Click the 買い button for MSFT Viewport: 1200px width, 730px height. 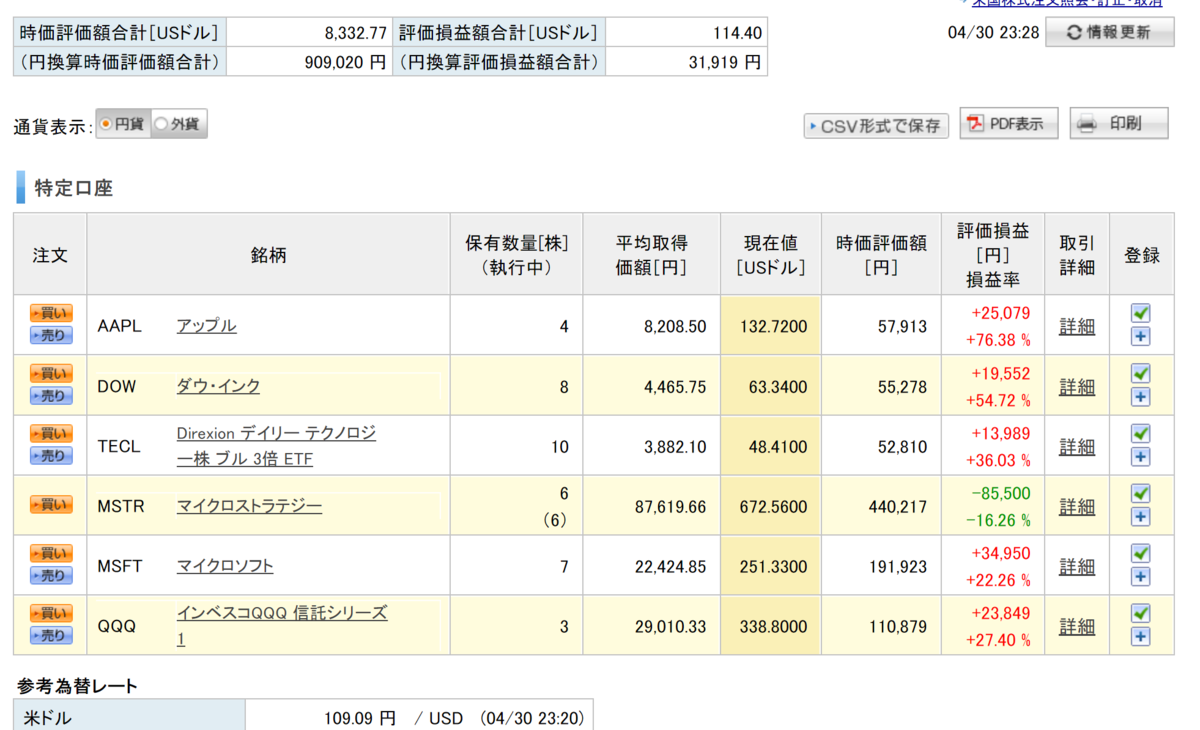point(51,553)
